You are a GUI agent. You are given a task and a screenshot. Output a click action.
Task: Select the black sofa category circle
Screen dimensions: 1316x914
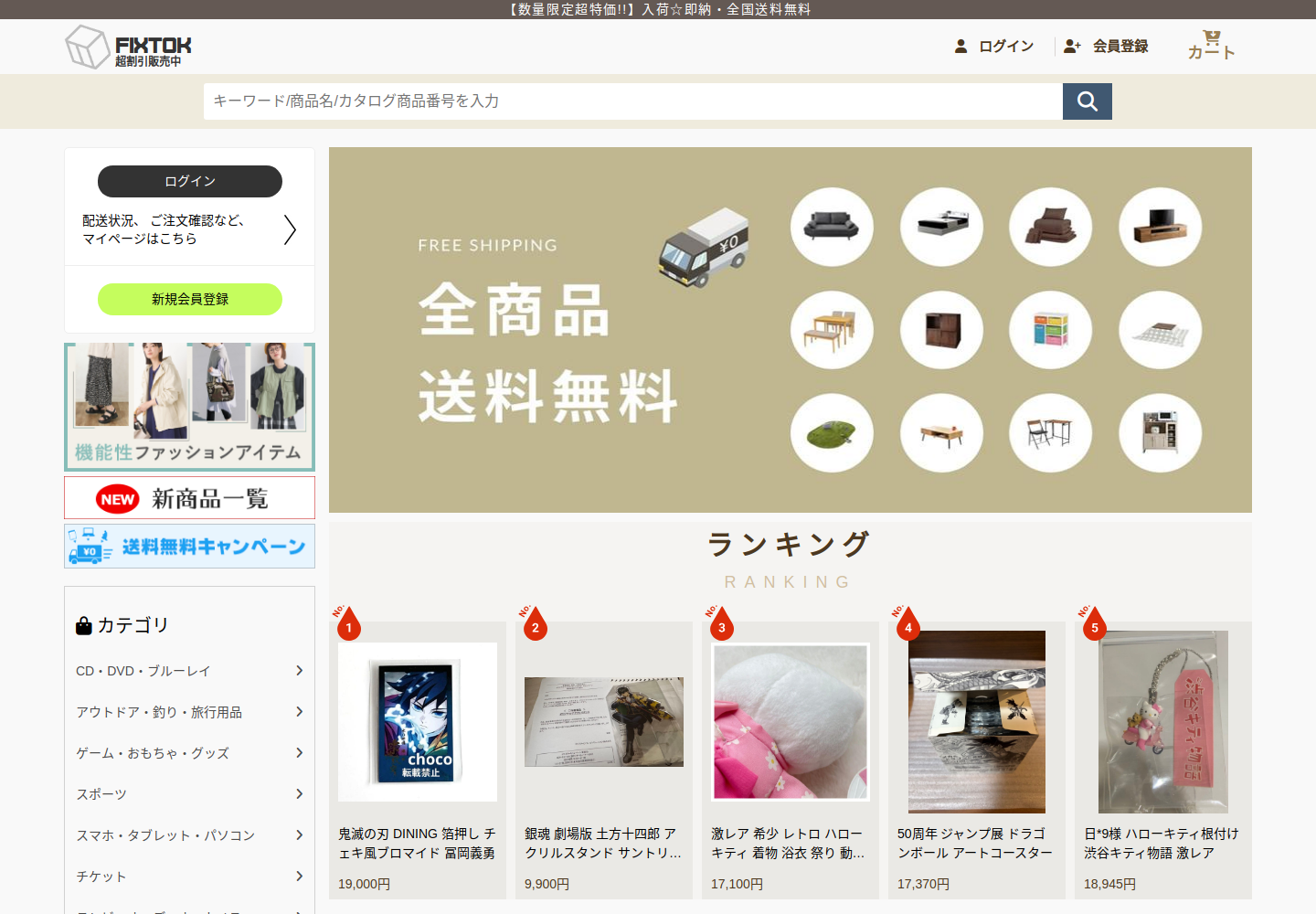coord(832,227)
